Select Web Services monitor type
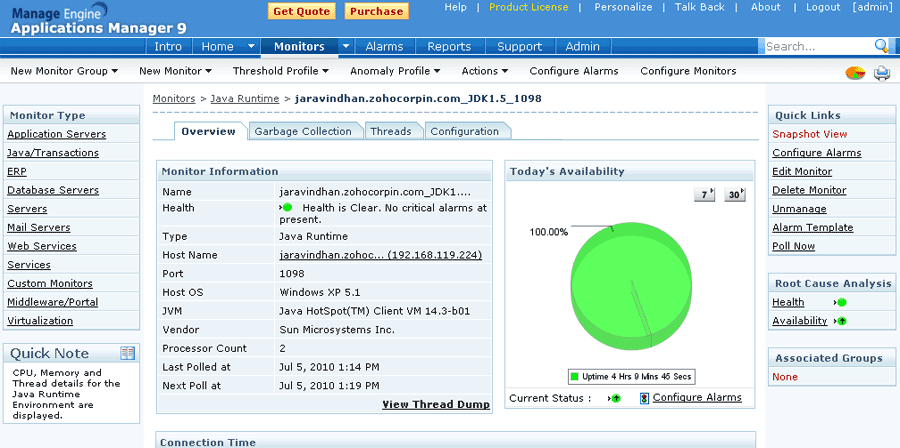Image resolution: width=900 pixels, height=448 pixels. pyautogui.click(x=42, y=246)
